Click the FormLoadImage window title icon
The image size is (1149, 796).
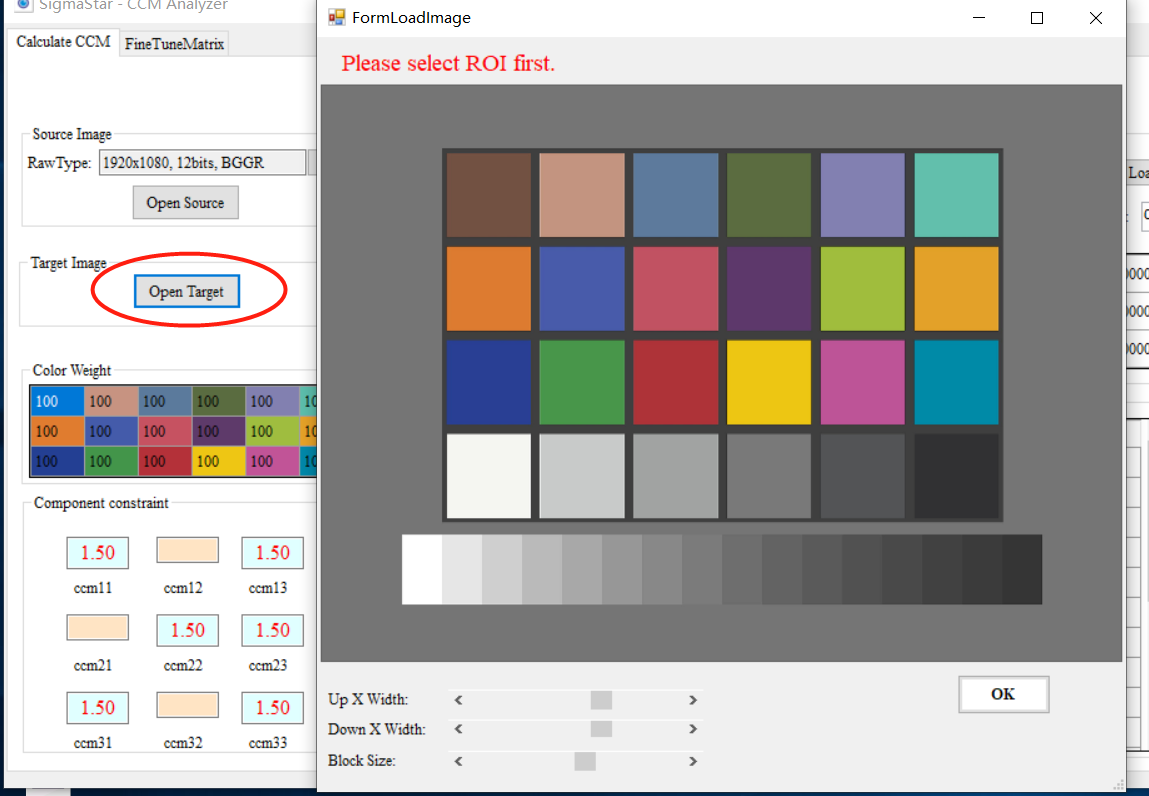point(337,18)
